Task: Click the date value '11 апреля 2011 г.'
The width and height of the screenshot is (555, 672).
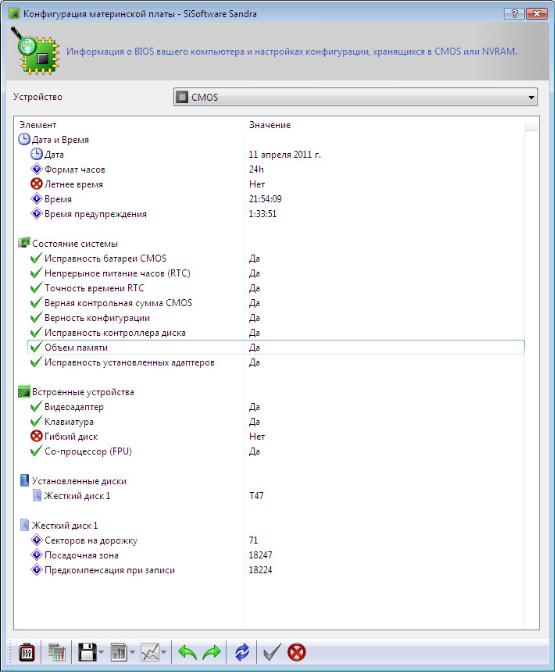Action: [285, 154]
